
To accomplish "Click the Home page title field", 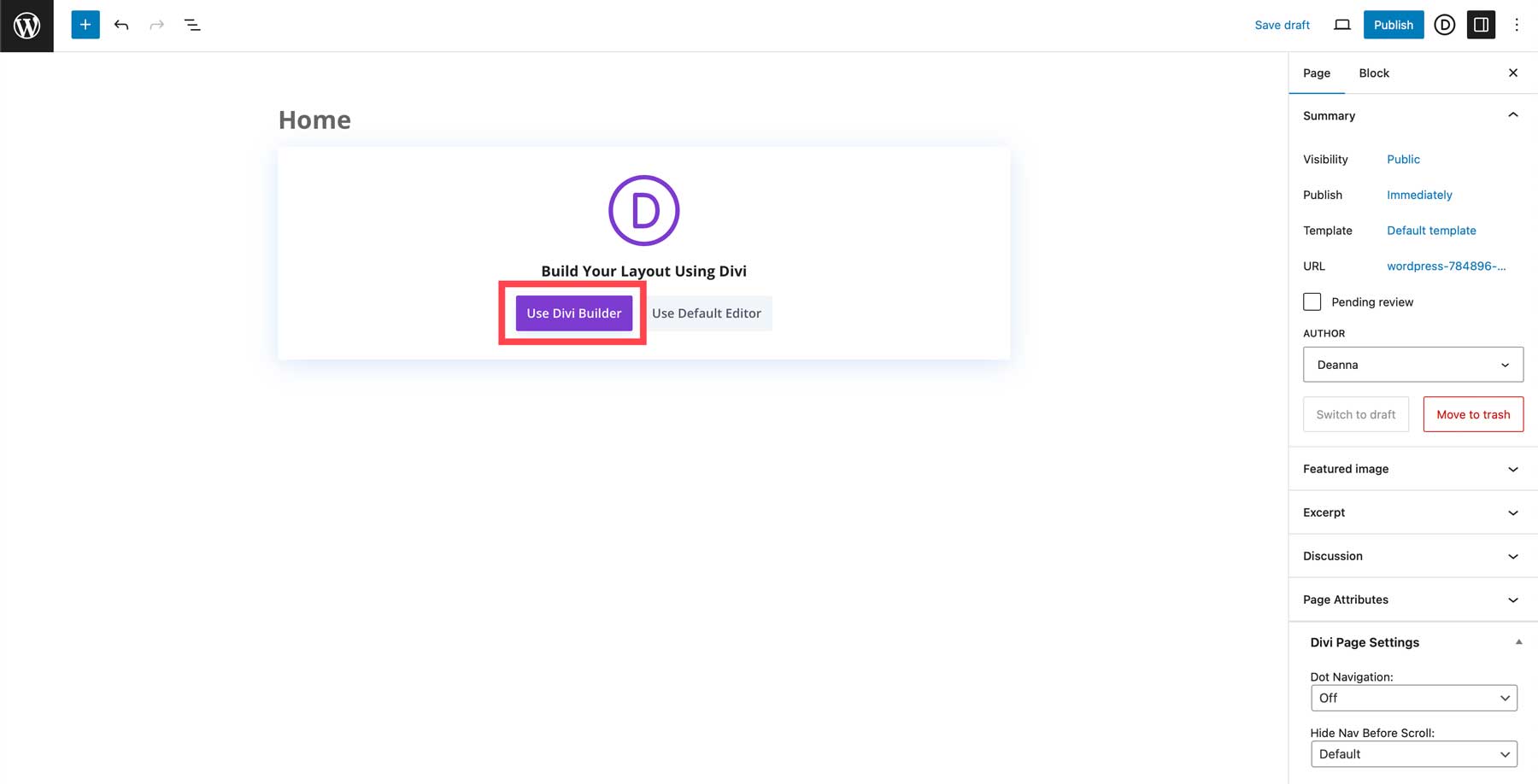I will [314, 120].
